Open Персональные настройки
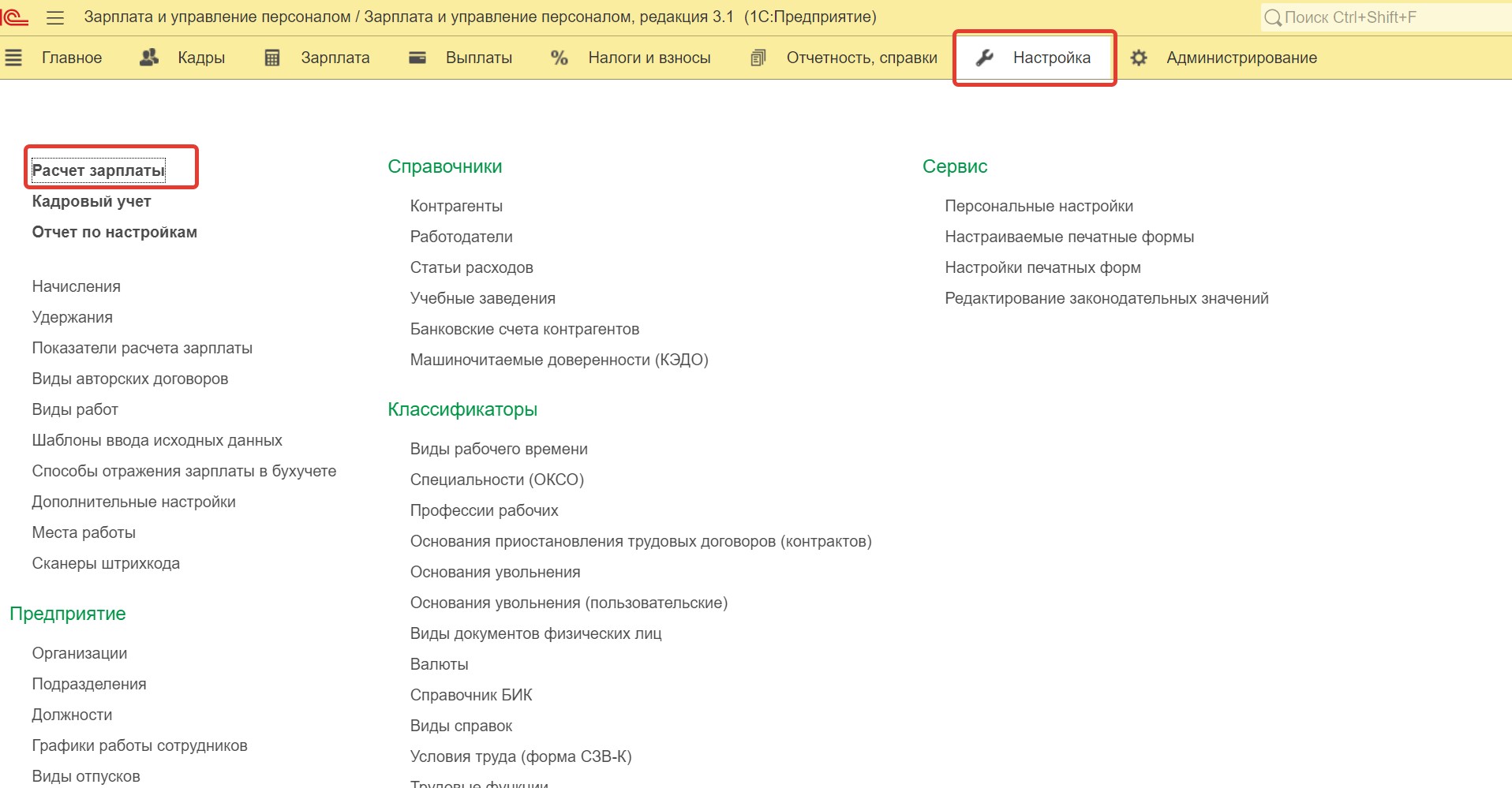 [x=1039, y=206]
